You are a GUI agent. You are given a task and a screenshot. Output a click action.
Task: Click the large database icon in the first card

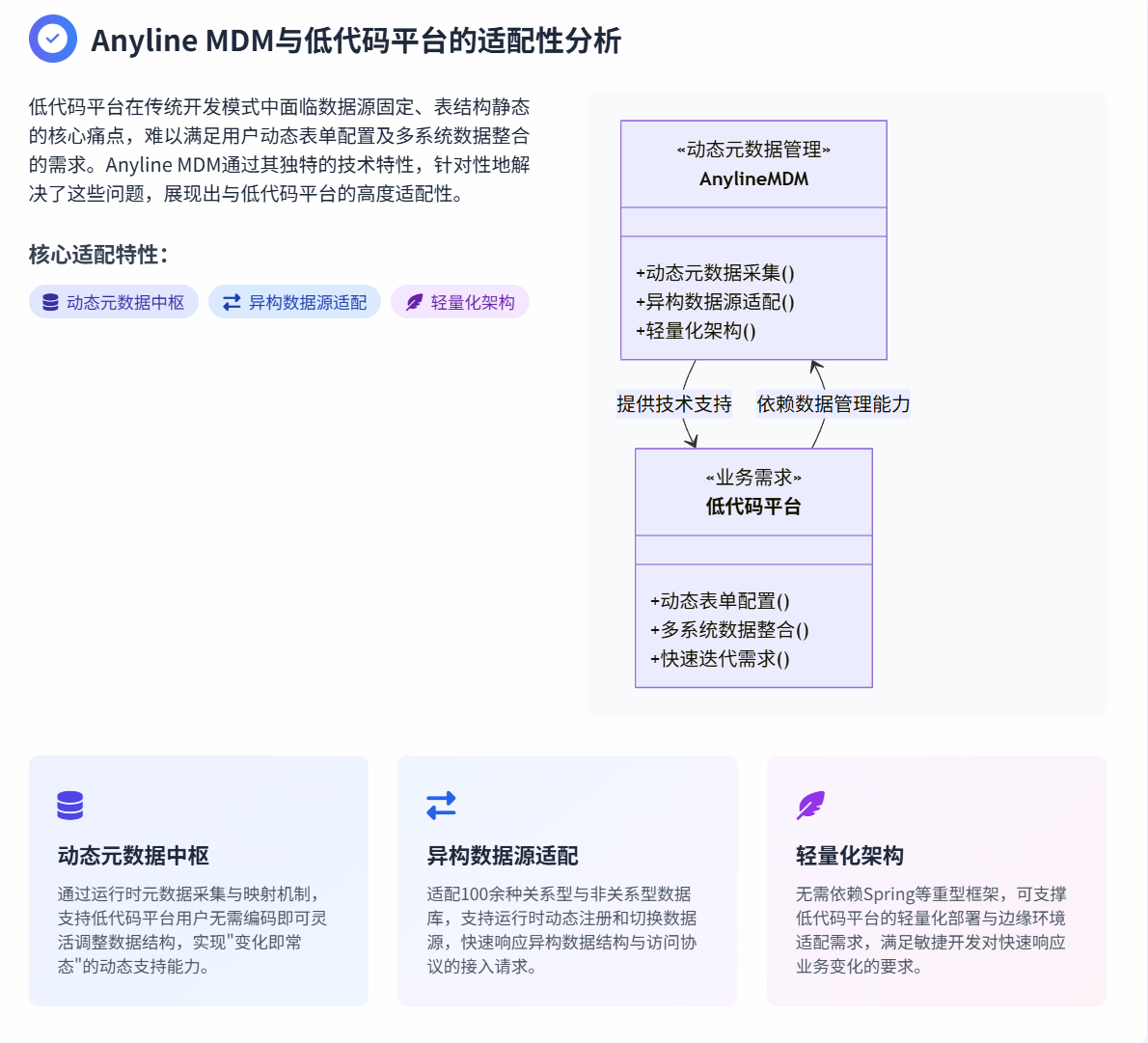pyautogui.click(x=70, y=806)
